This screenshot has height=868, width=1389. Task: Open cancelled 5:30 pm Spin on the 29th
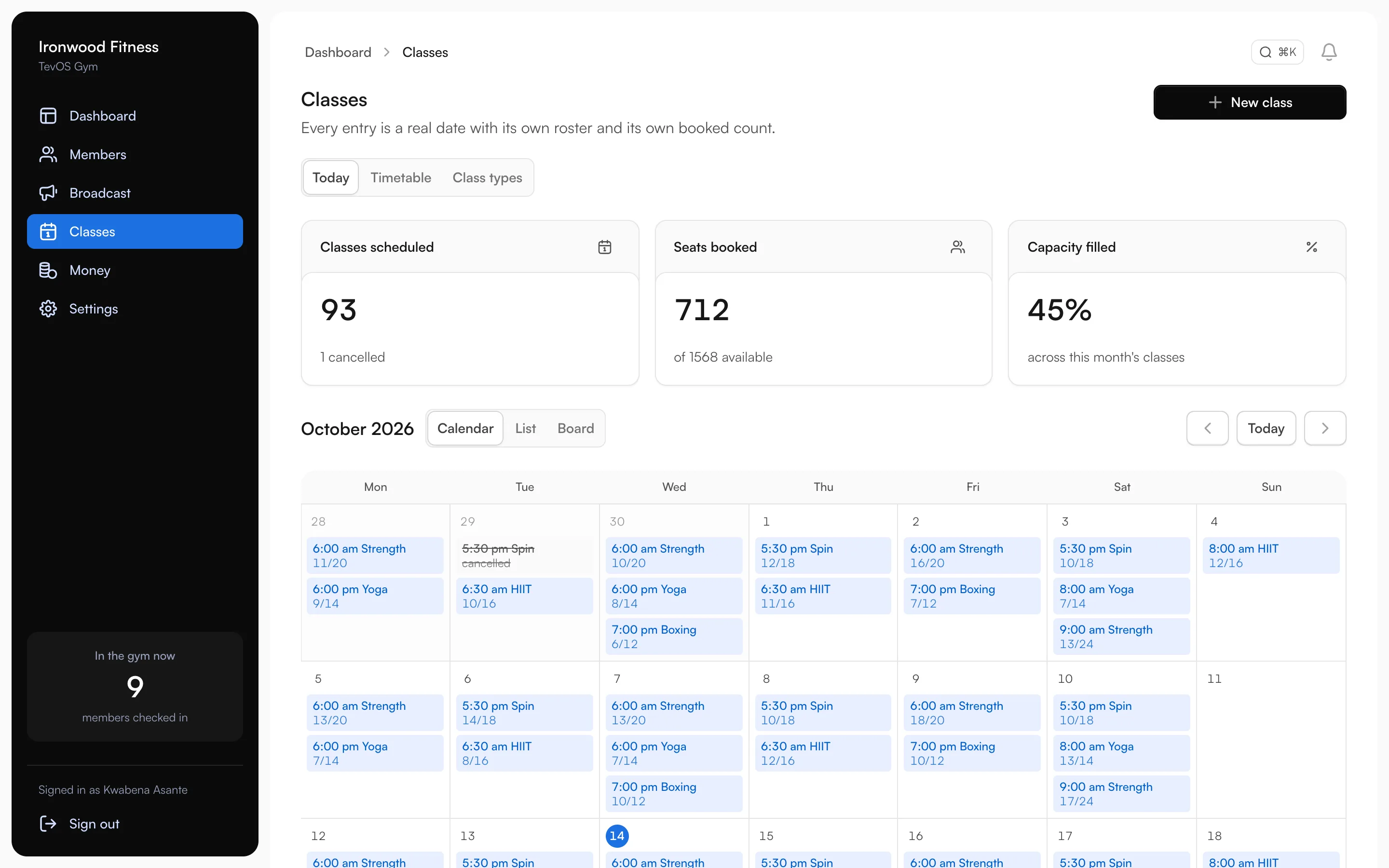tap(524, 555)
